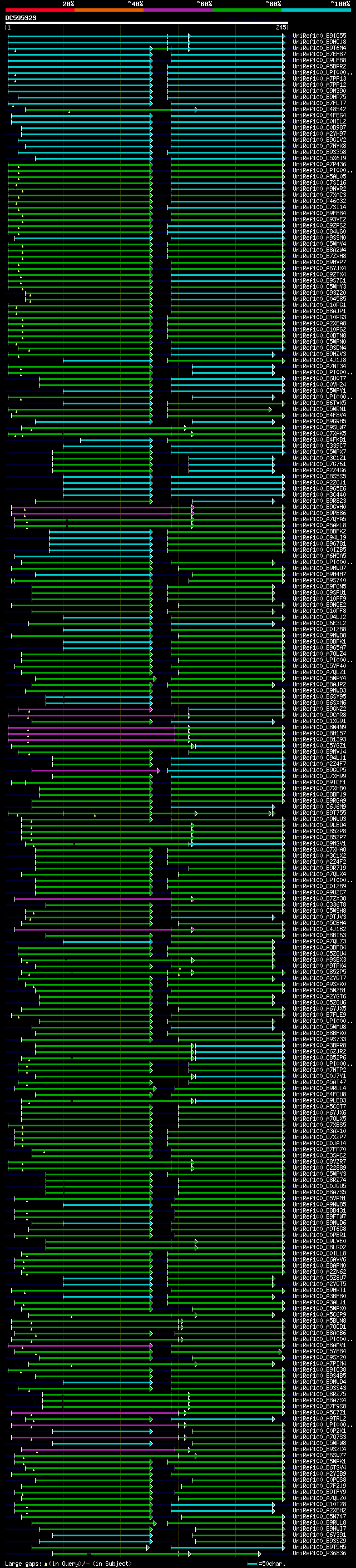Select the UniRef100_Q6E3L2 label
This screenshot has width=356, height=1568.
[319, 623]
